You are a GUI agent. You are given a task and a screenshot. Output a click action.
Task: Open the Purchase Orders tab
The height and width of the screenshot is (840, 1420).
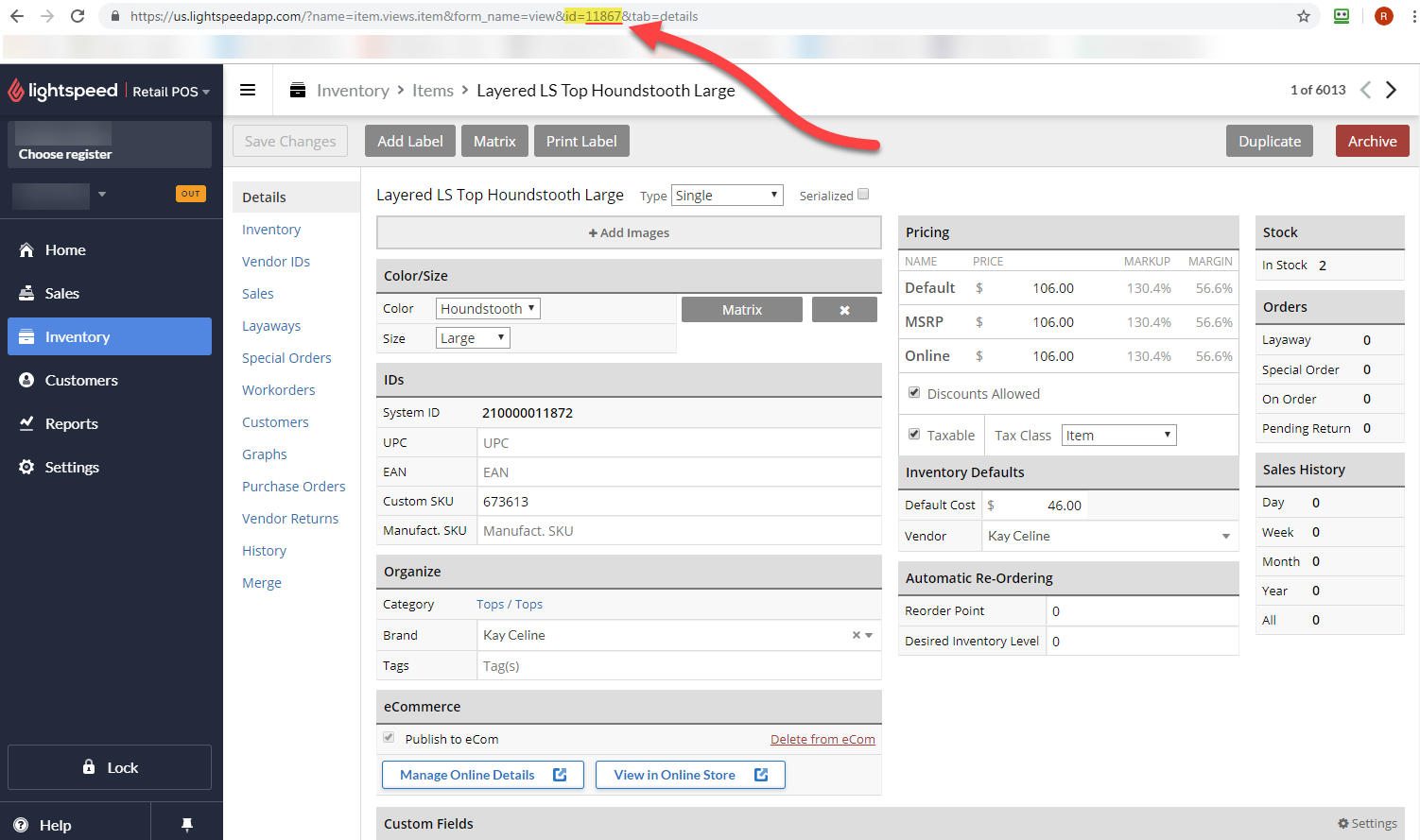[x=294, y=487]
